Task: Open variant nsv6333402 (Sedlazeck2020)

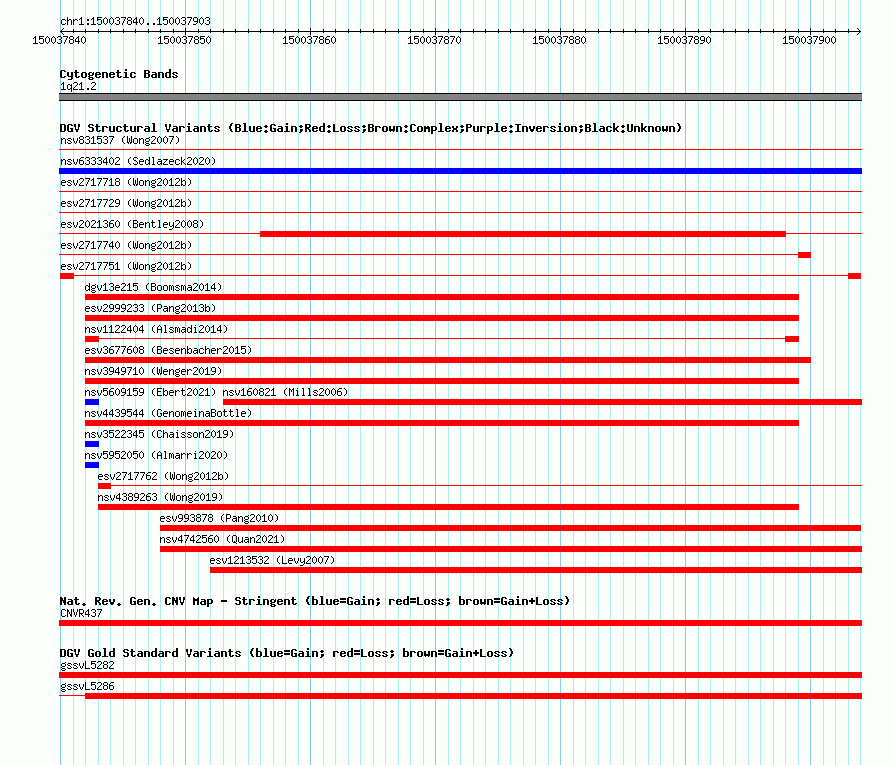Action: coord(138,161)
